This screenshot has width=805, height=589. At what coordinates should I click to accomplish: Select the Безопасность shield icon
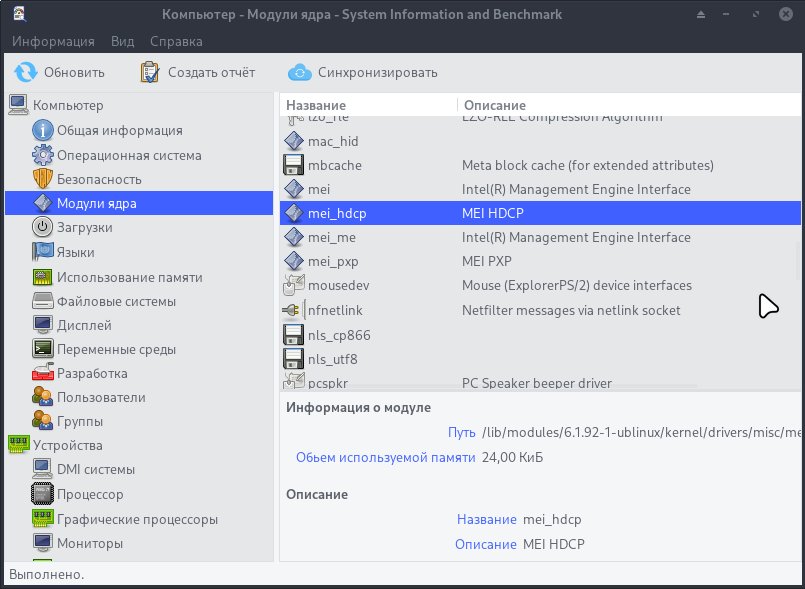pyautogui.click(x=42, y=179)
